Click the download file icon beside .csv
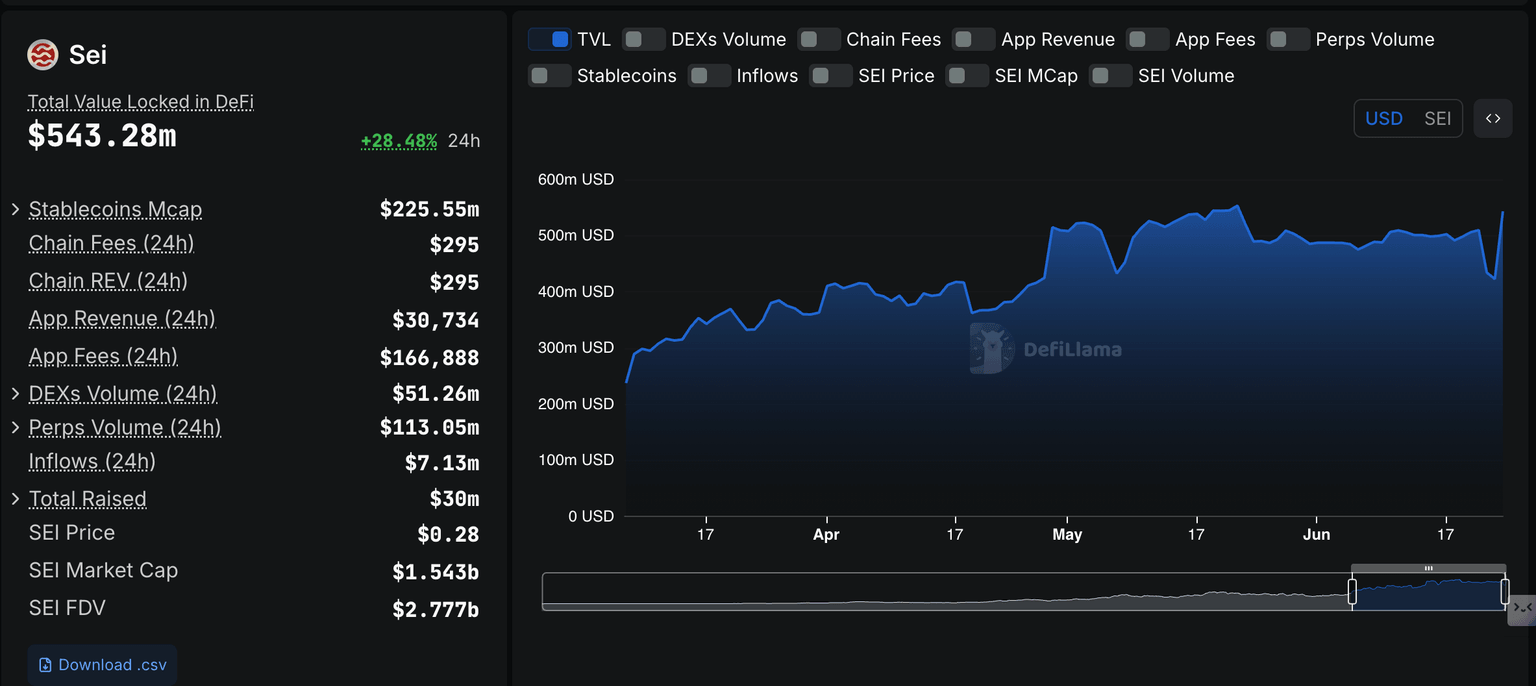Image resolution: width=1536 pixels, height=686 pixels. [45, 665]
